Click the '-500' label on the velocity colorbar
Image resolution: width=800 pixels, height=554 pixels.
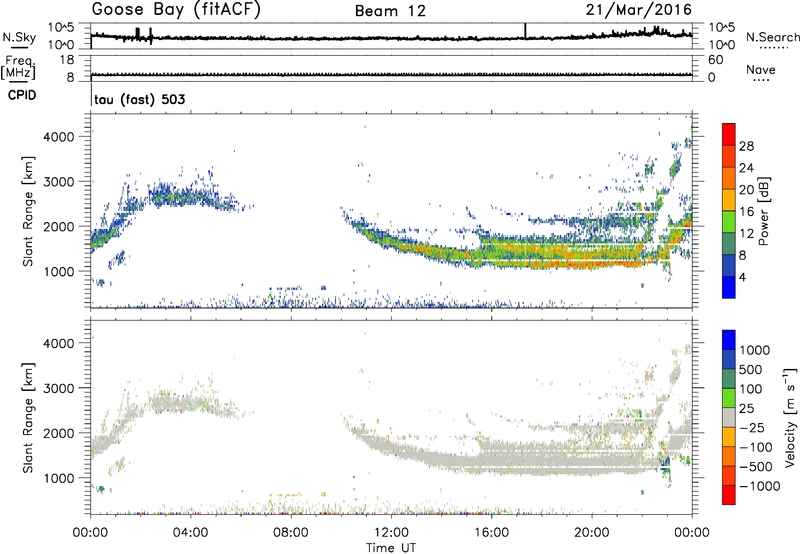756,466
